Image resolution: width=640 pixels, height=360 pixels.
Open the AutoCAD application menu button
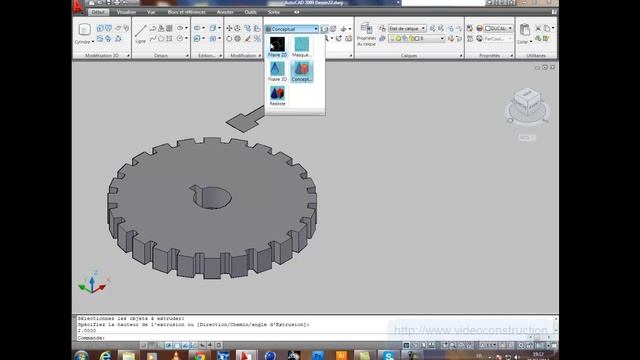(x=78, y=7)
